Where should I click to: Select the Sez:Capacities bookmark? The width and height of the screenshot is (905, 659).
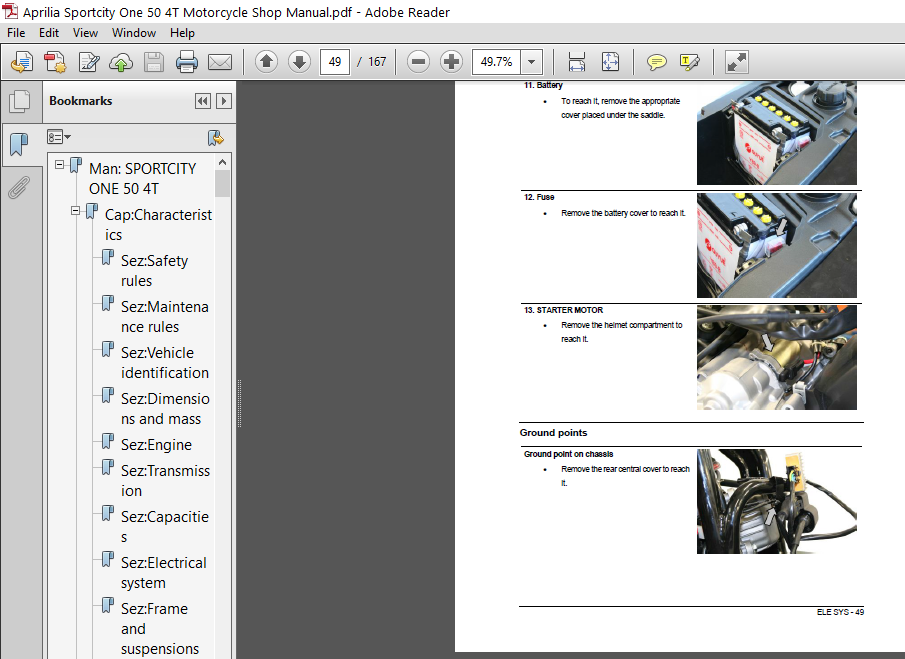coord(164,526)
